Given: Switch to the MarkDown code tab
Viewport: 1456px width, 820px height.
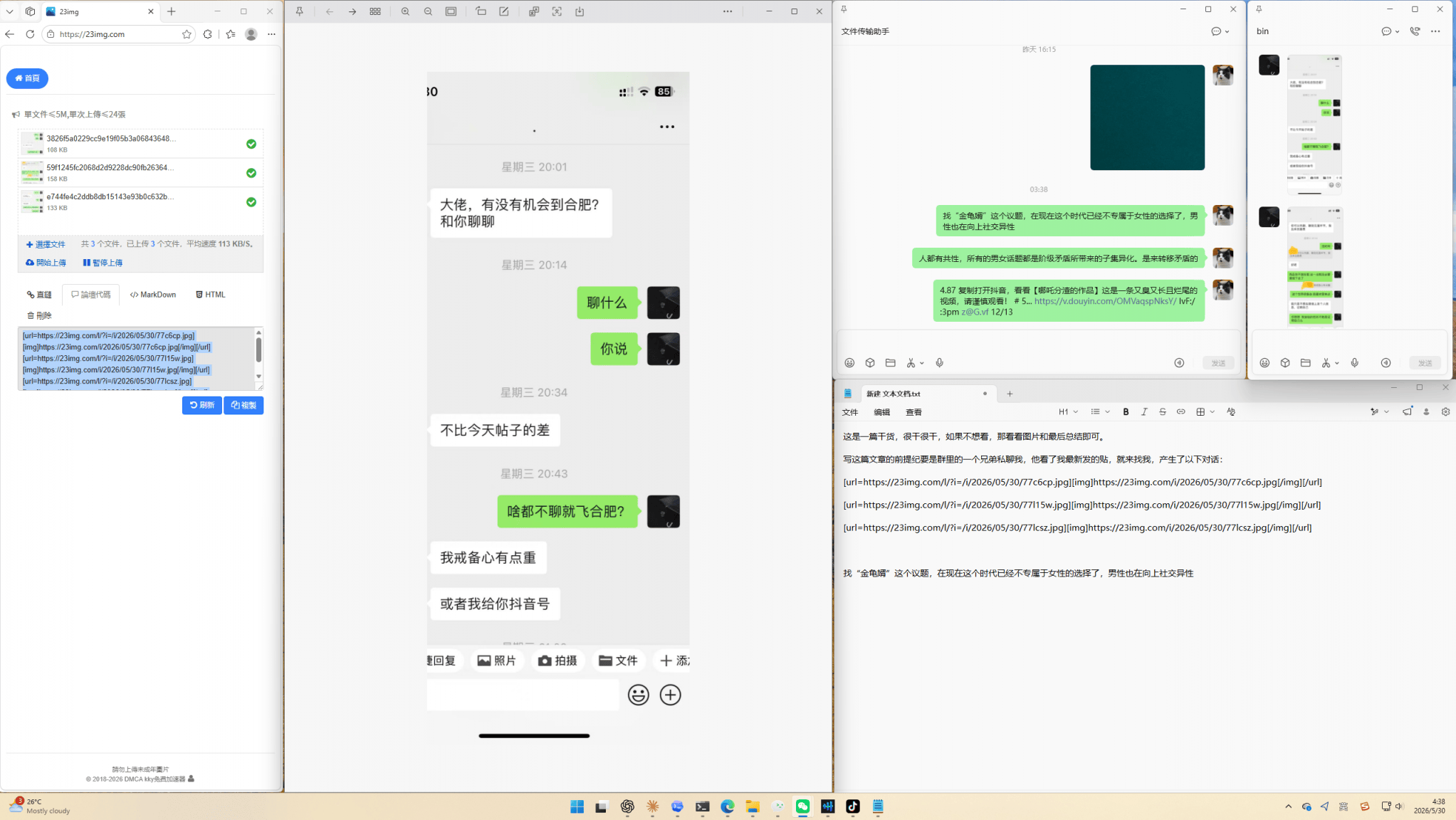Looking at the screenshot, I should point(153,295).
